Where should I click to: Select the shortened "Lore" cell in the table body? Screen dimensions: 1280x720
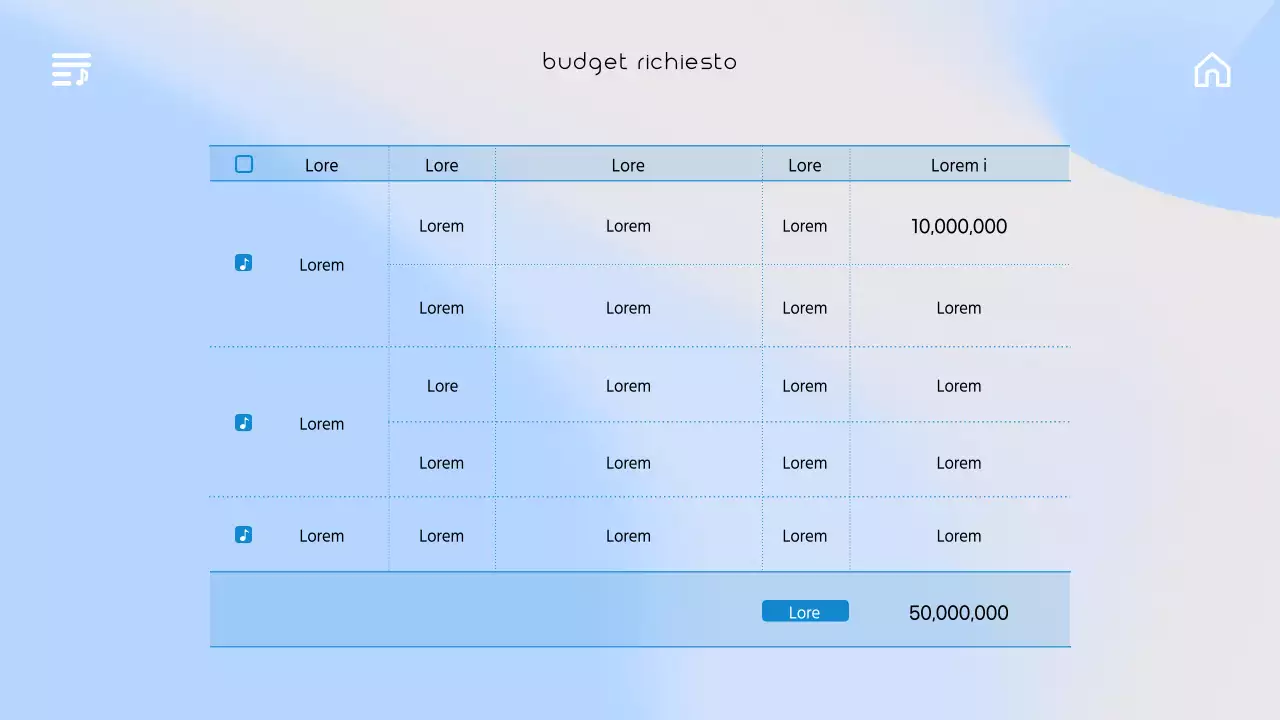tap(442, 386)
